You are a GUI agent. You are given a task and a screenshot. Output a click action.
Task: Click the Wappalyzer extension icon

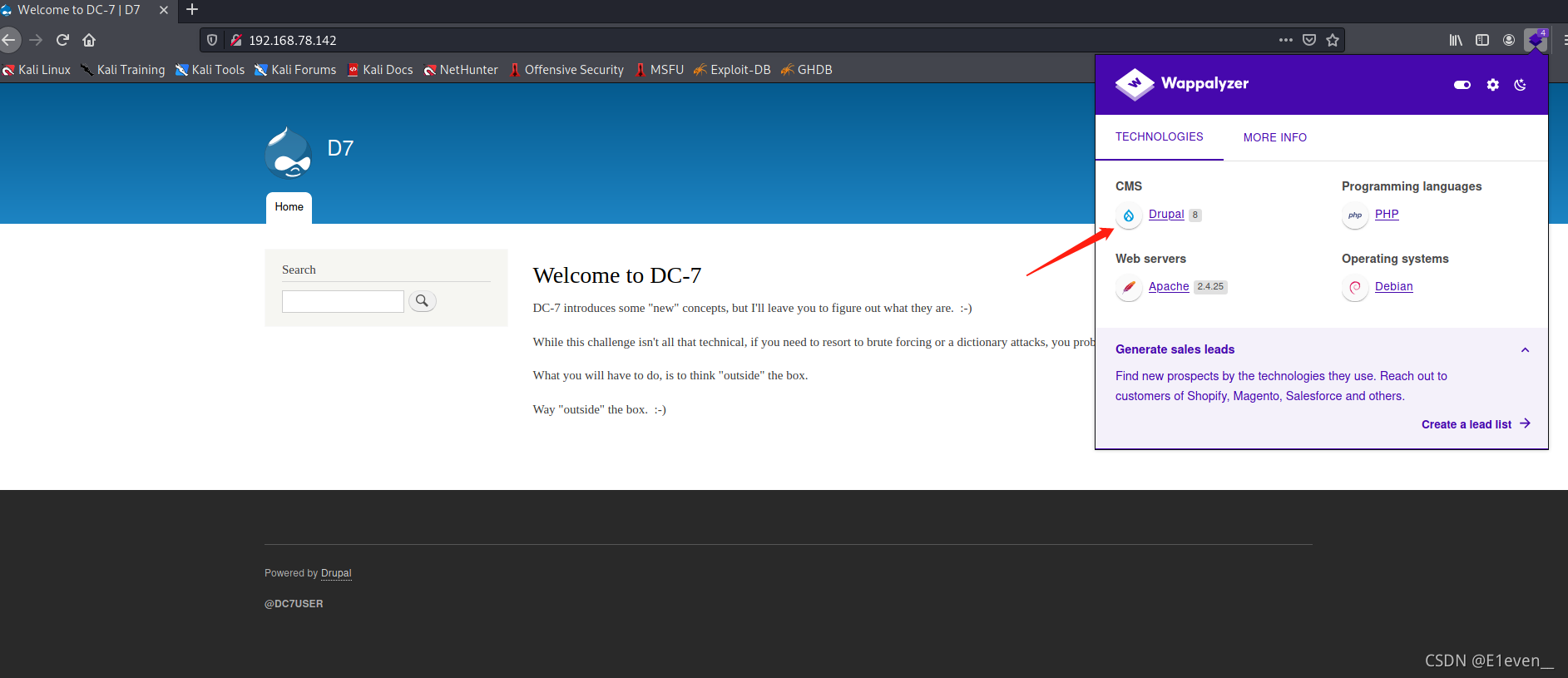(x=1536, y=40)
